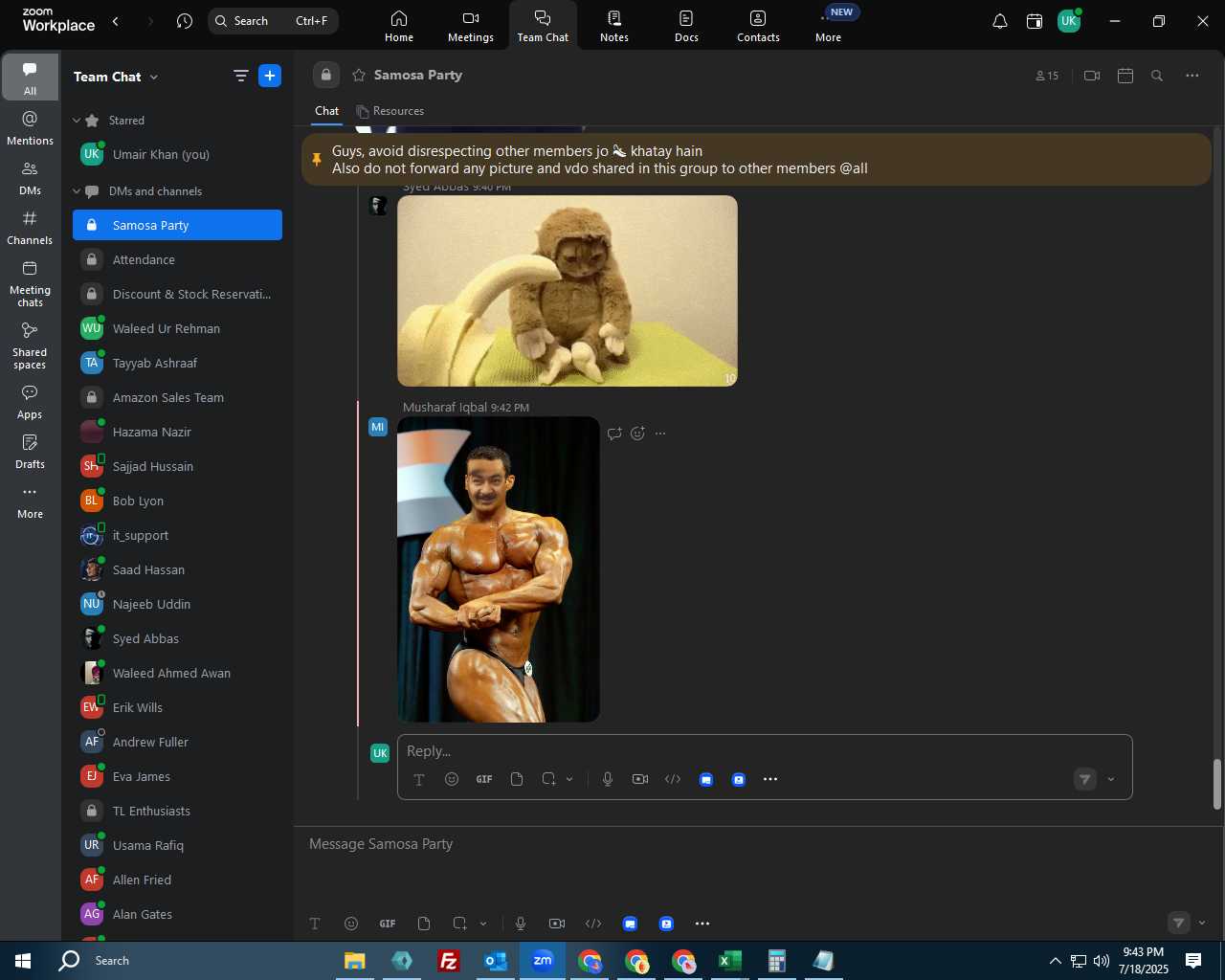Open the Amazon Sales Team channel
Viewport: 1225px width, 980px height.
click(x=177, y=397)
